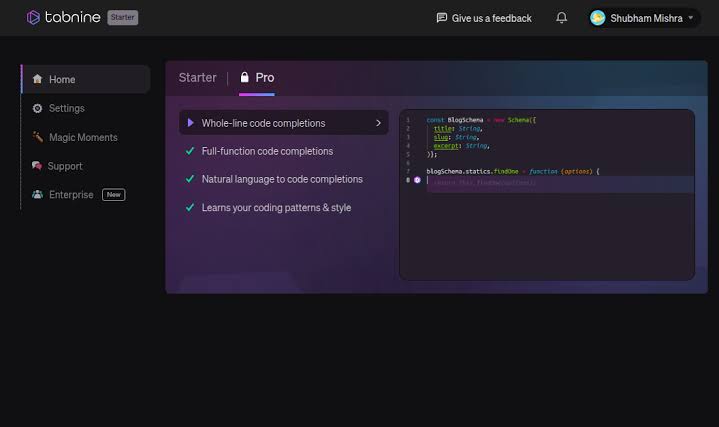Click the play triangle on Whole-line code completions

(x=190, y=122)
